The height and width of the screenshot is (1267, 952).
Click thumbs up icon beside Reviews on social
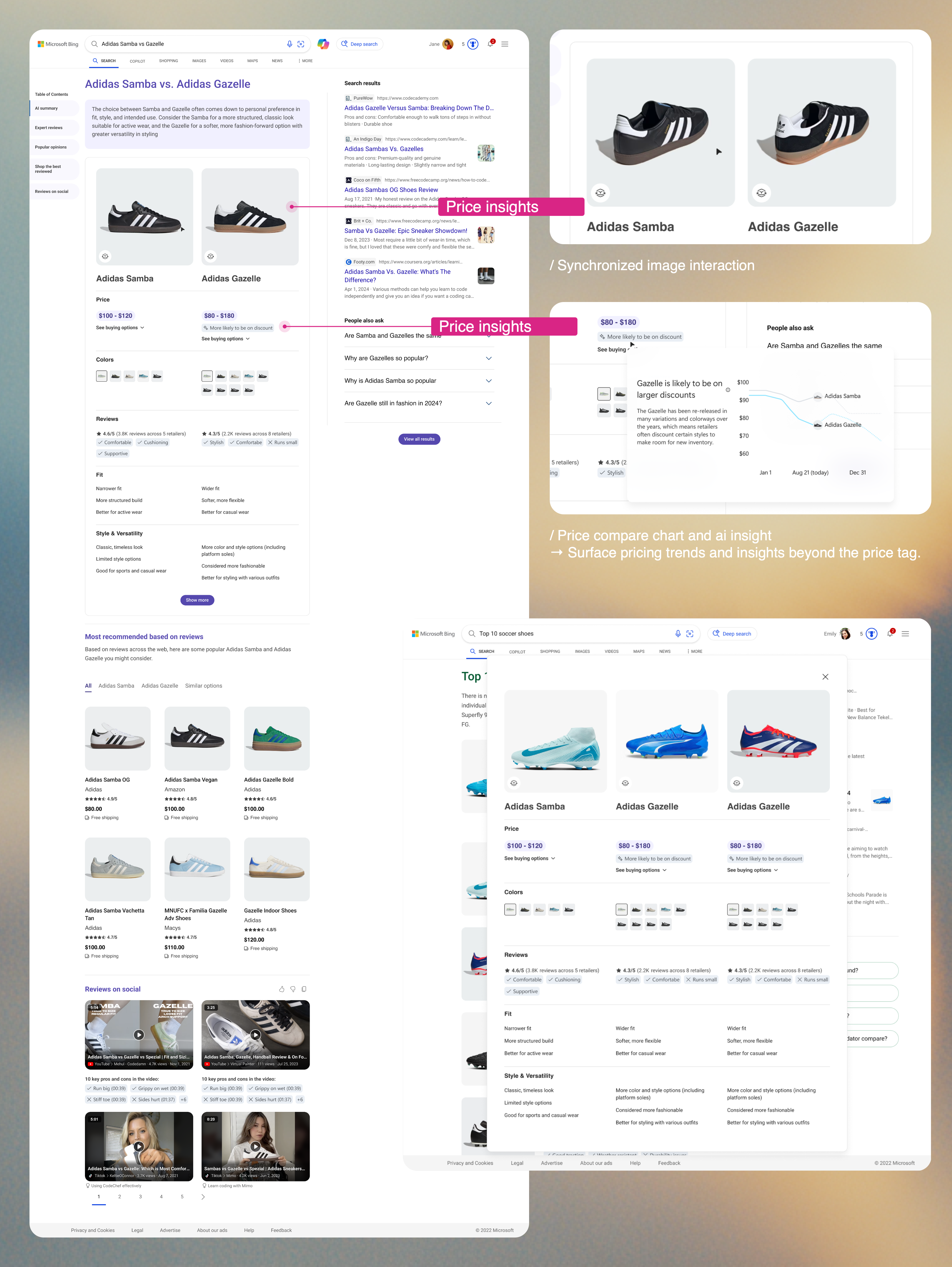click(x=282, y=989)
